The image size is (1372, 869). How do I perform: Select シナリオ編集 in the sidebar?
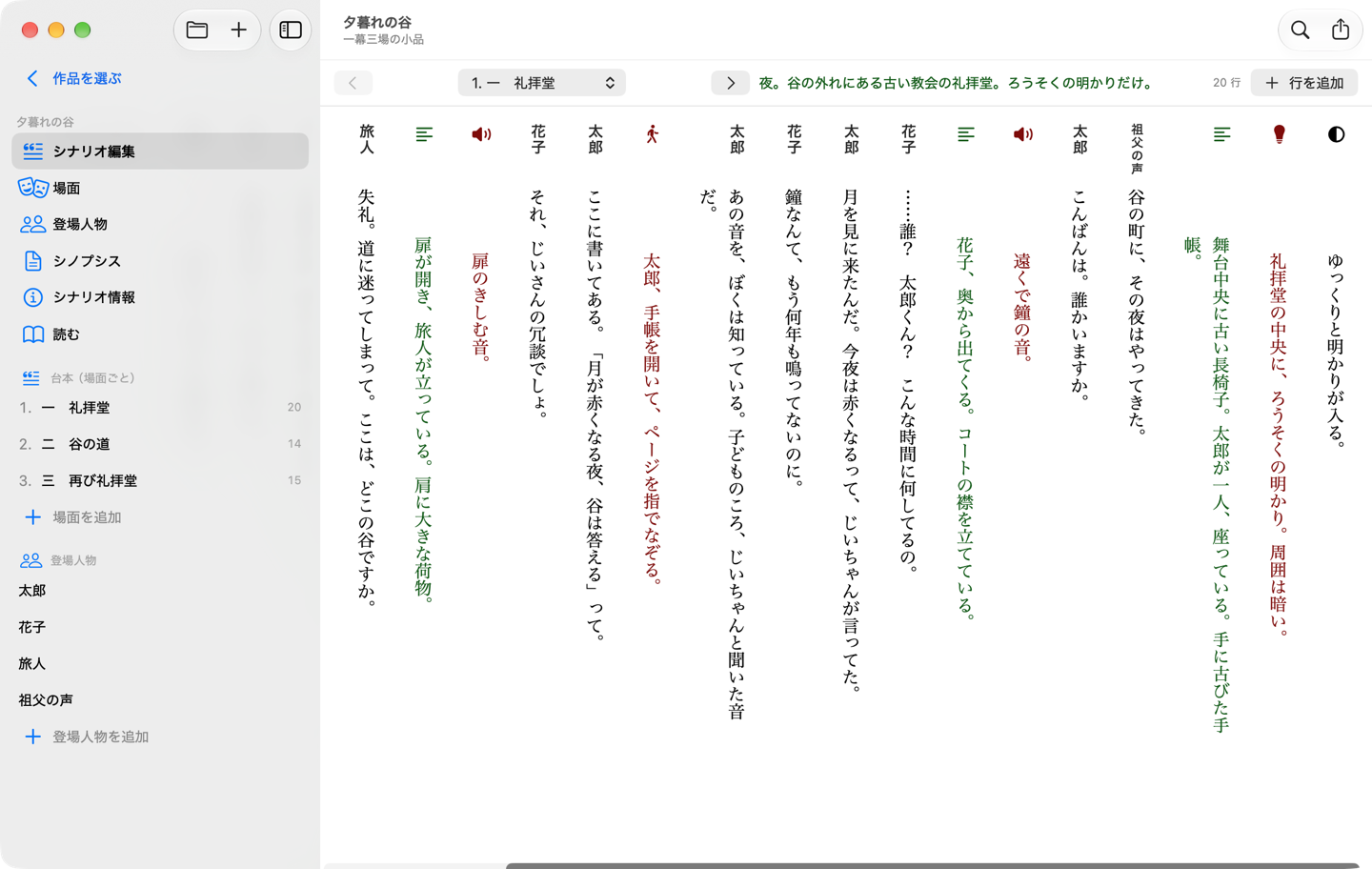click(160, 152)
